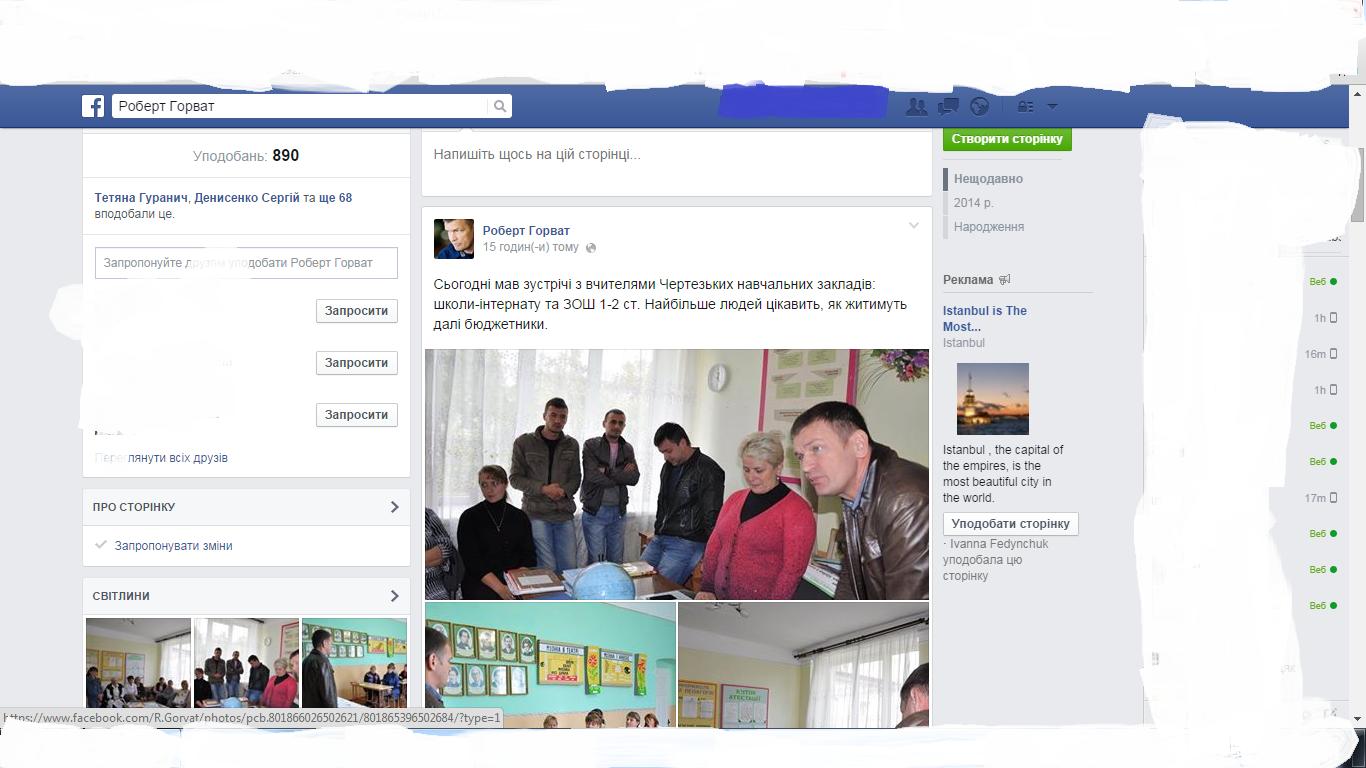Image resolution: width=1366 pixels, height=768 pixels.
Task: Click the invite friends input field
Action: click(246, 263)
